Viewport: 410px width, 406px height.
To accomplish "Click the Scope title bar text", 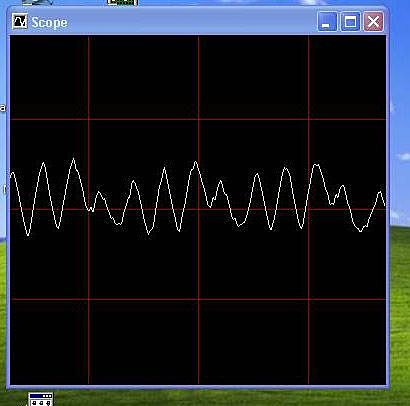I will pyautogui.click(x=49, y=22).
